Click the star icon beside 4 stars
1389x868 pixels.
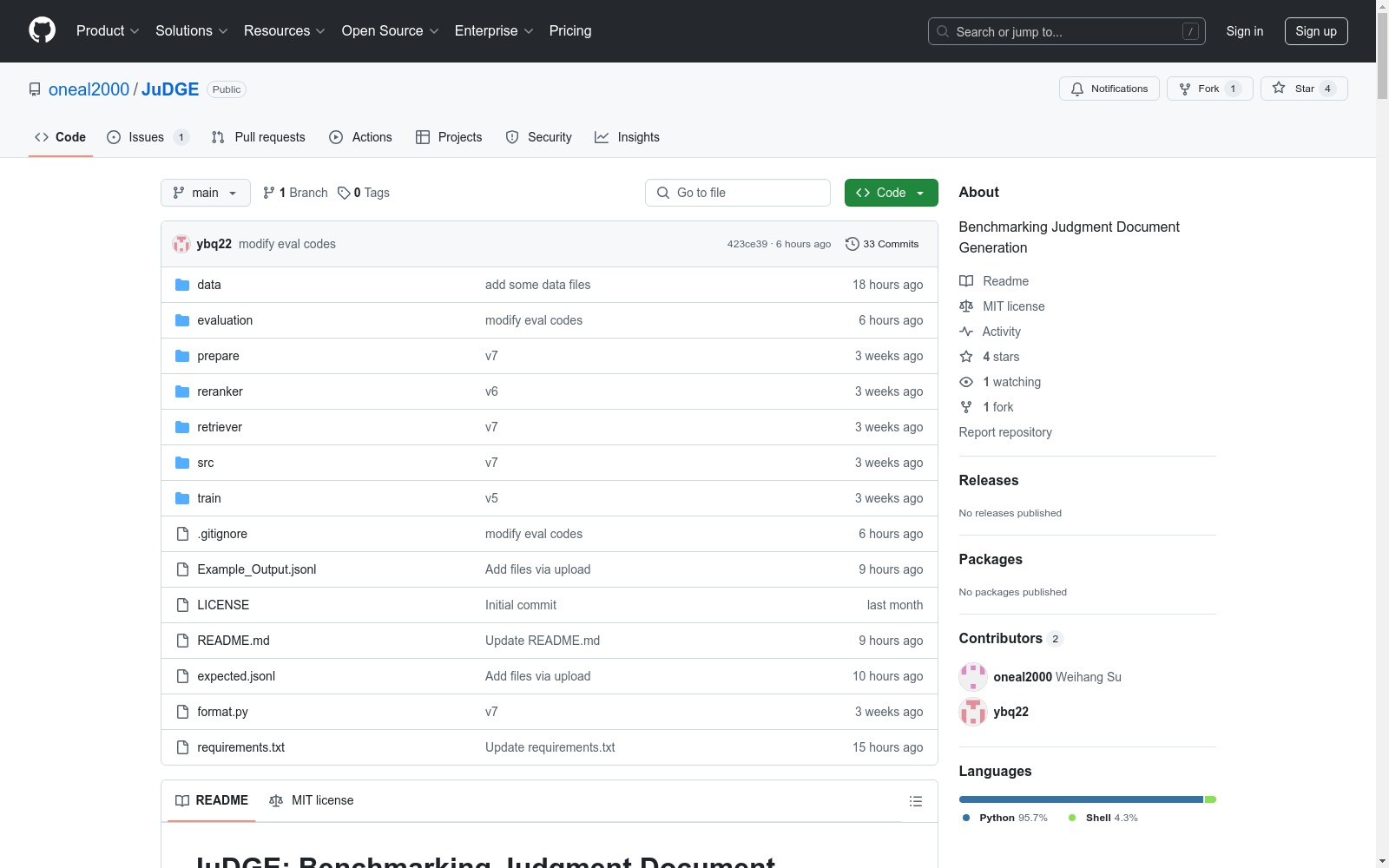click(x=966, y=357)
